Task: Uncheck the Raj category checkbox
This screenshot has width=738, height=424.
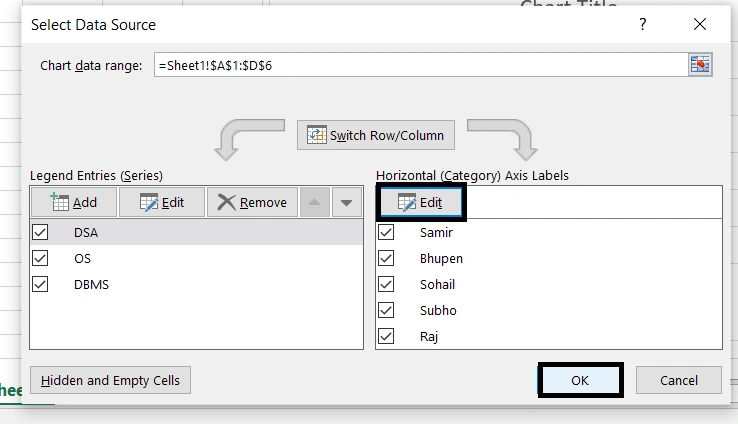Action: point(386,336)
